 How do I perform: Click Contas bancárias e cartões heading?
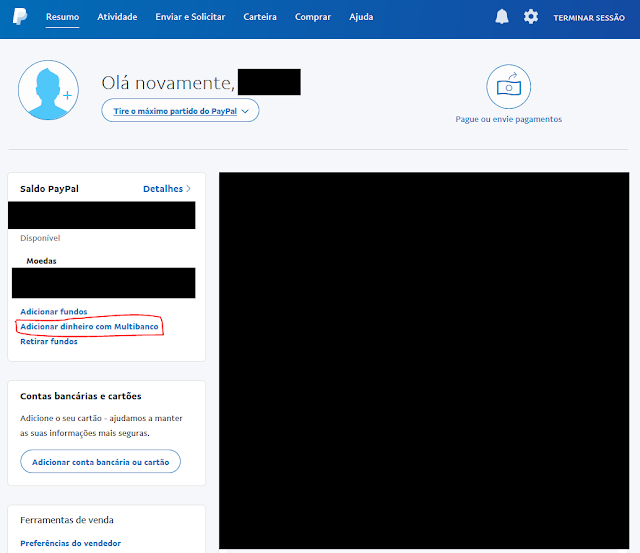pyautogui.click(x=81, y=396)
